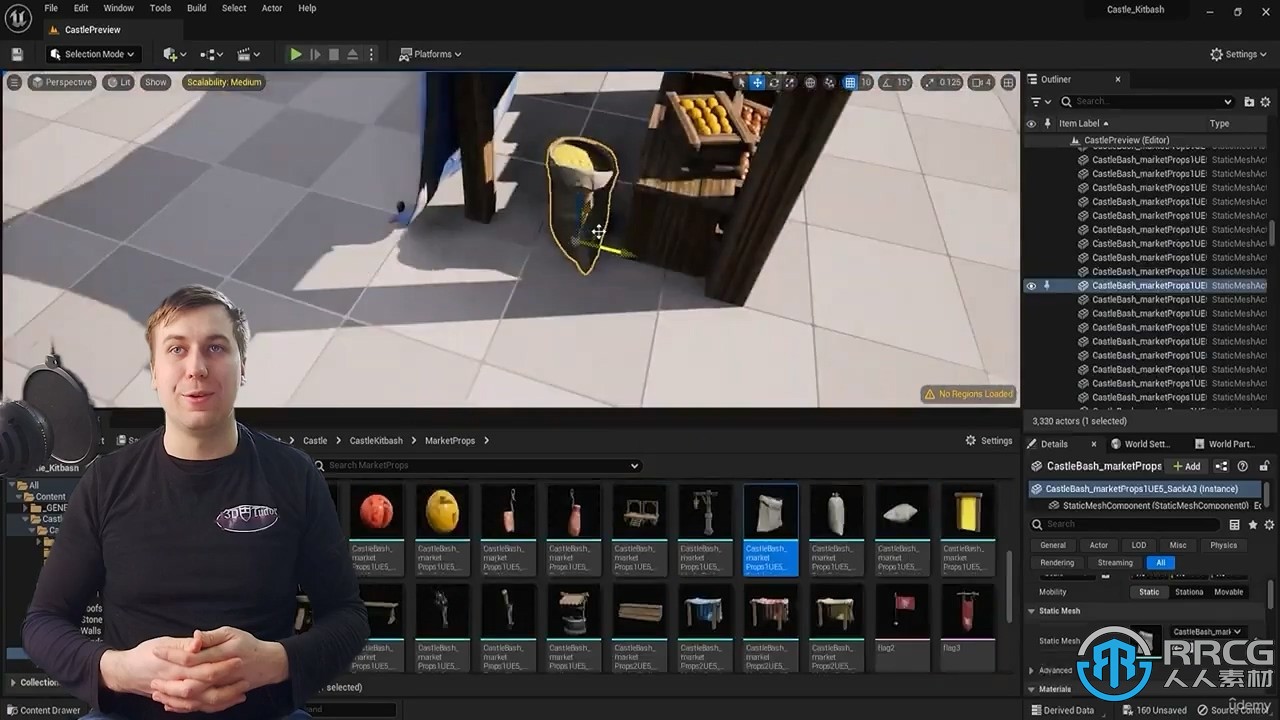Open the cinematics clapperboard dropdown
The image size is (1280, 720).
tap(249, 54)
